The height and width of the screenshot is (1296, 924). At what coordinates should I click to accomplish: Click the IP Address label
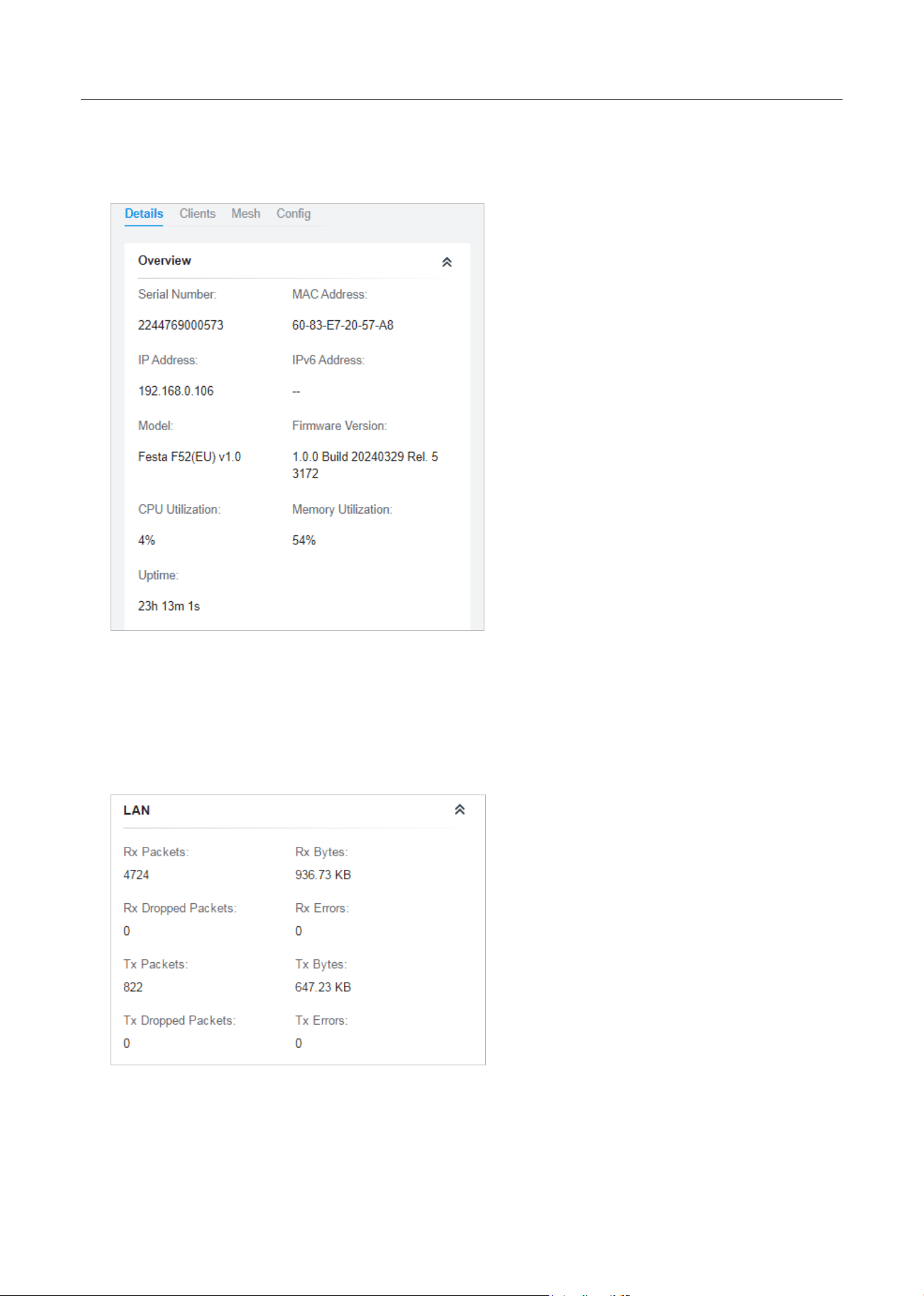click(168, 360)
